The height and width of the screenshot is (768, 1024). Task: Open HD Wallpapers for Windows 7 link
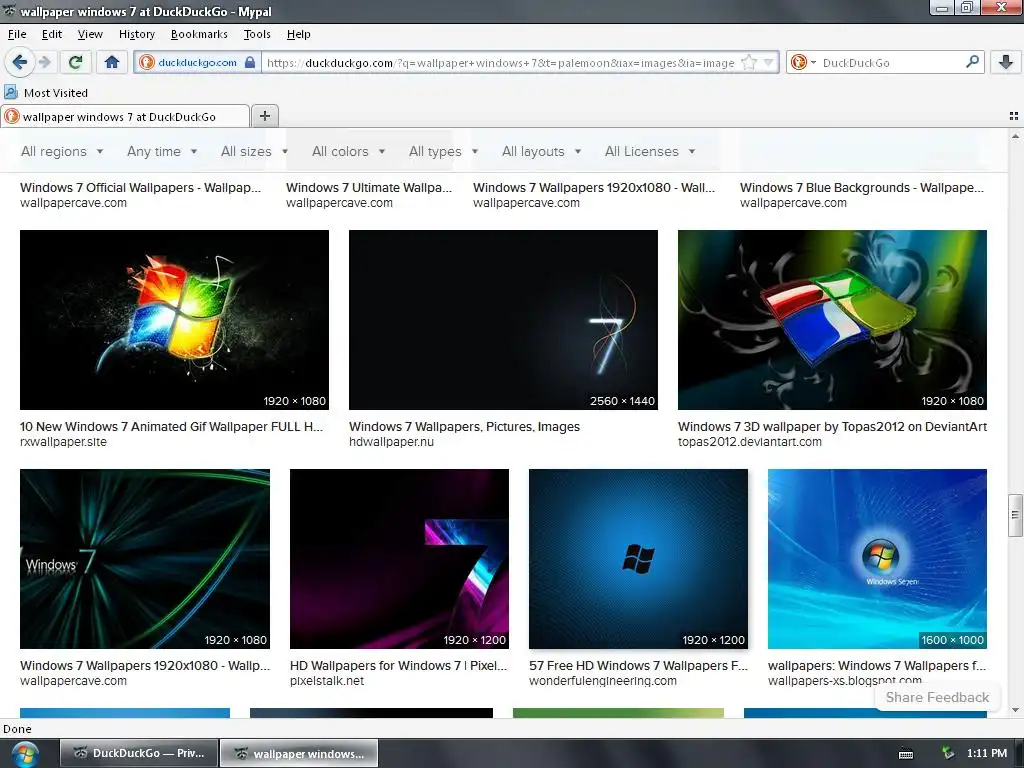(x=398, y=665)
